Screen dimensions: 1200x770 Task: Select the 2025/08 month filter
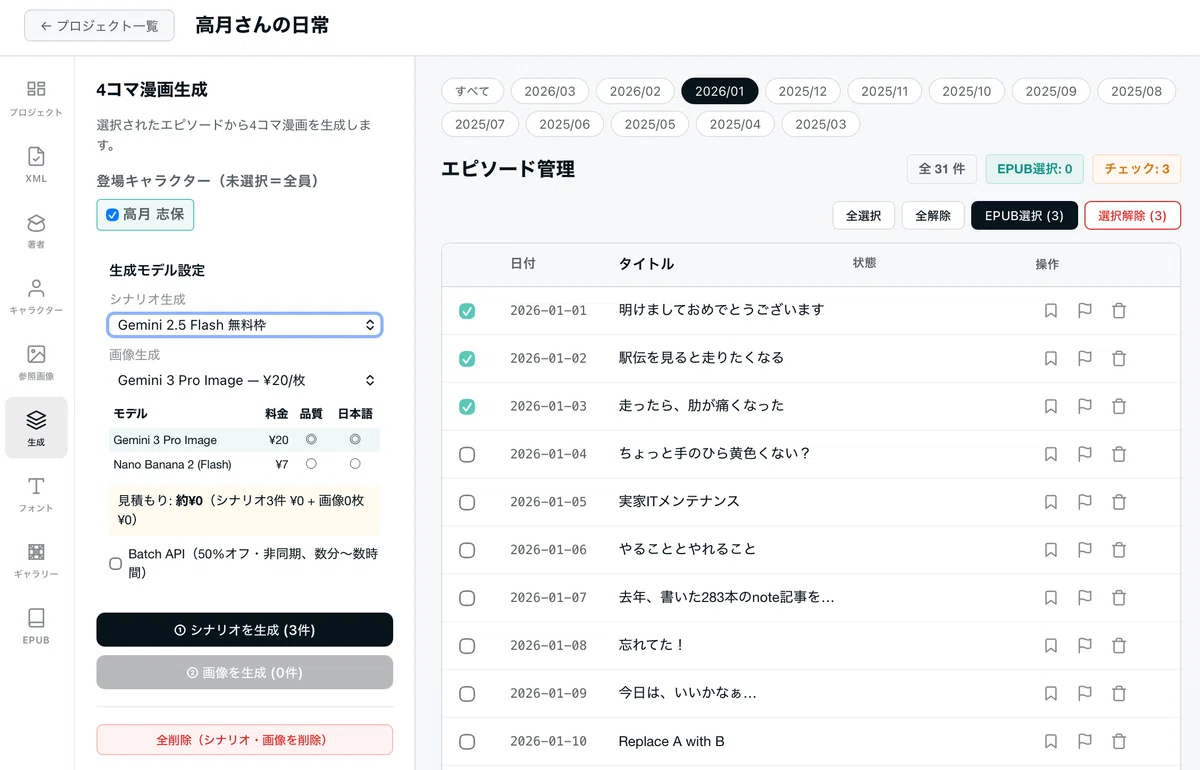click(x=1136, y=91)
